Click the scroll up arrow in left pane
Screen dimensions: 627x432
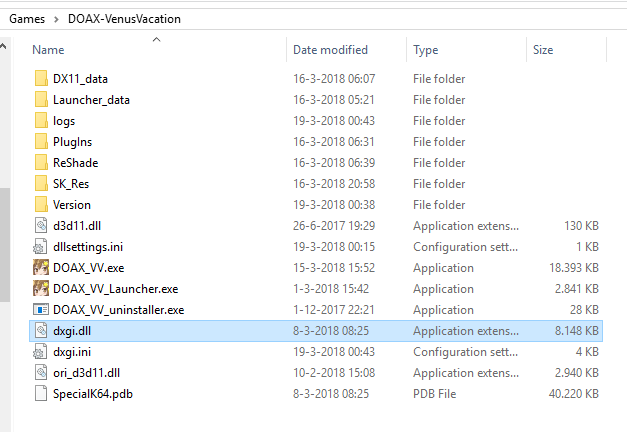pos(4,46)
